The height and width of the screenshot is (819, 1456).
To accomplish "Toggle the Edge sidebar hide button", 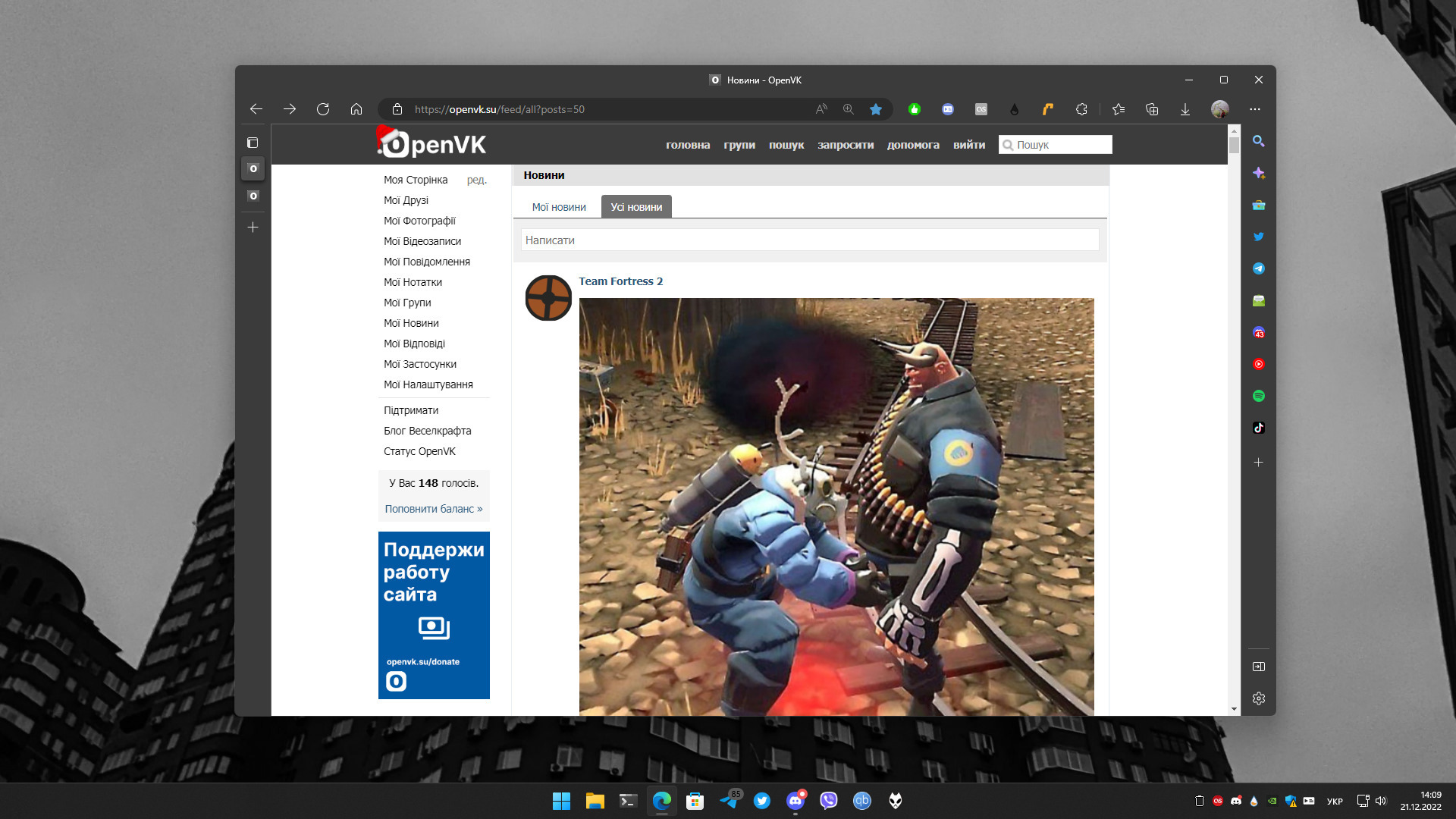I will pos(1259,667).
